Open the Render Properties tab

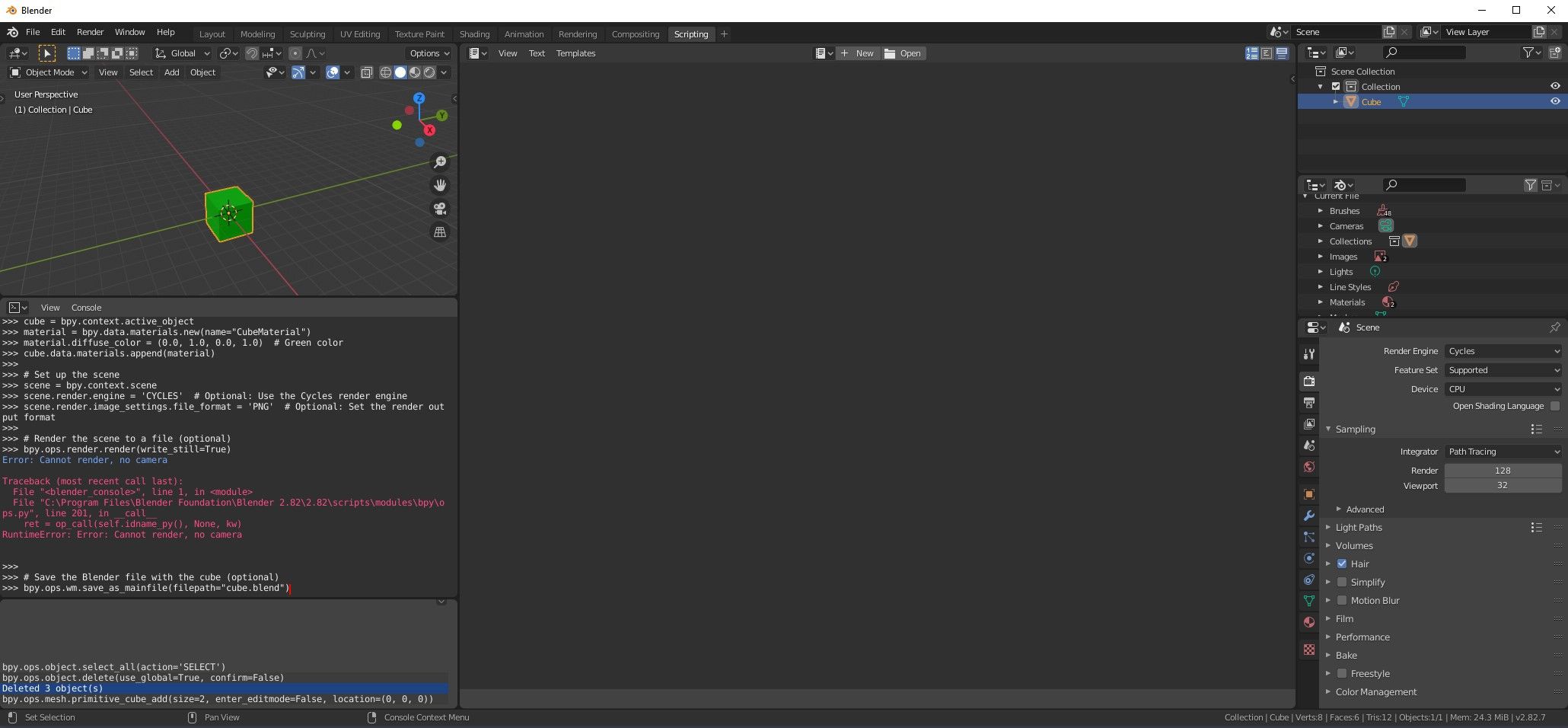pos(1308,381)
